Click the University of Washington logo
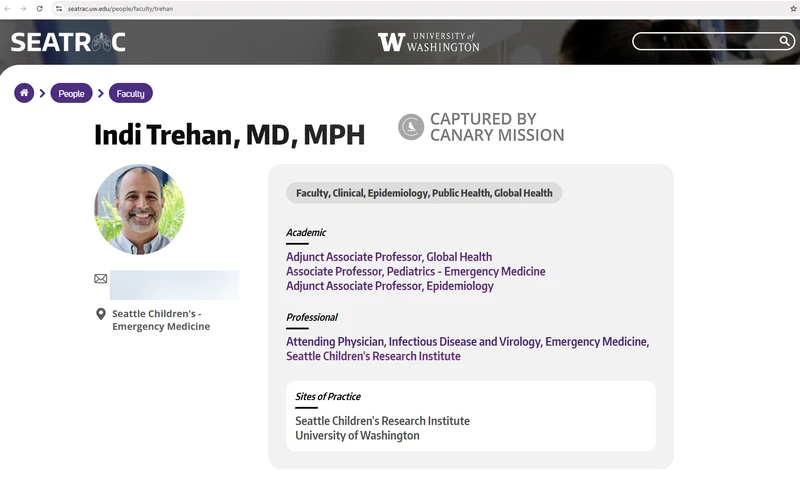This screenshot has height=488, width=800. tap(428, 42)
